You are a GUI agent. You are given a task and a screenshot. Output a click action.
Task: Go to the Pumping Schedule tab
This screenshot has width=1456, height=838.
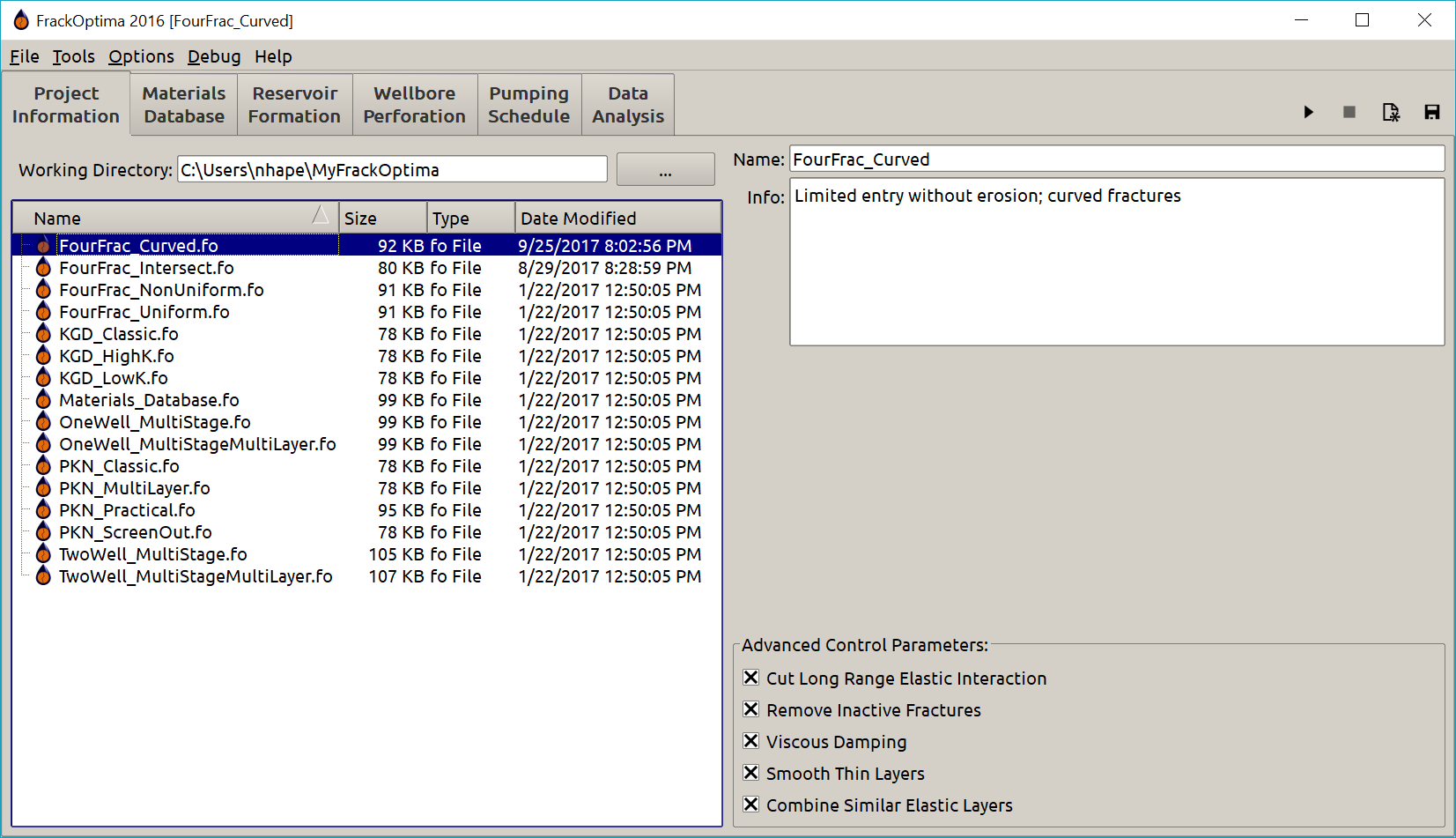point(529,105)
